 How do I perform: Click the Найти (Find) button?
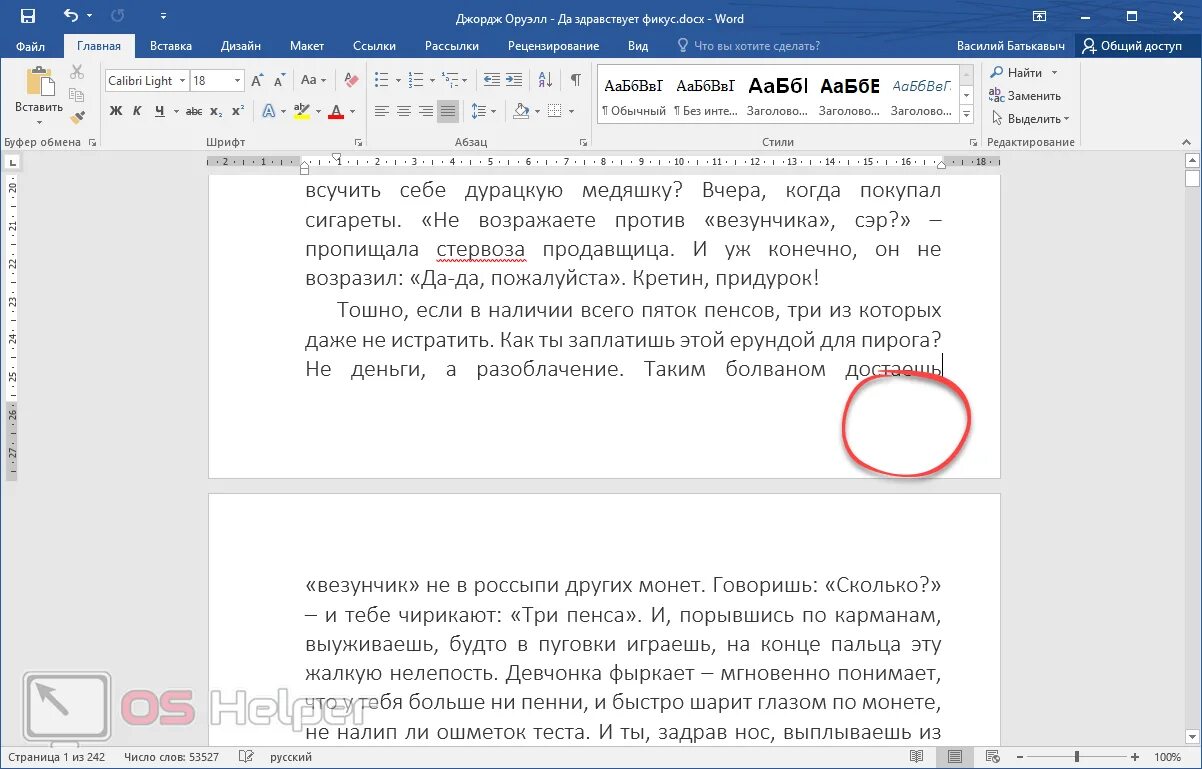1022,73
